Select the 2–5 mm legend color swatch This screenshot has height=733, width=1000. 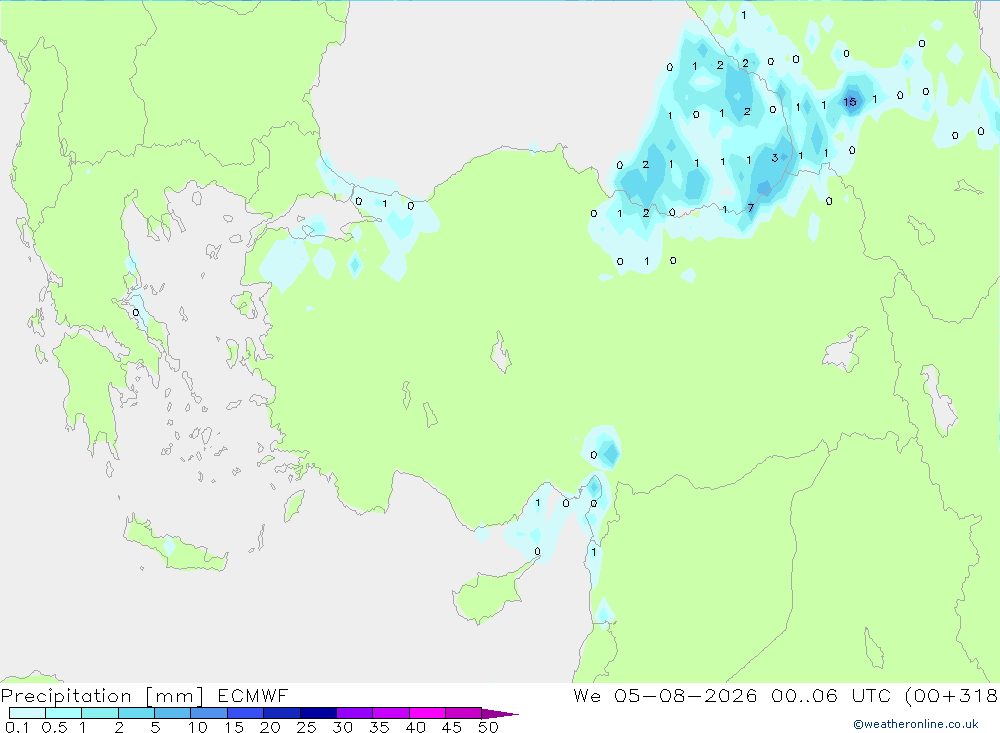click(x=136, y=713)
